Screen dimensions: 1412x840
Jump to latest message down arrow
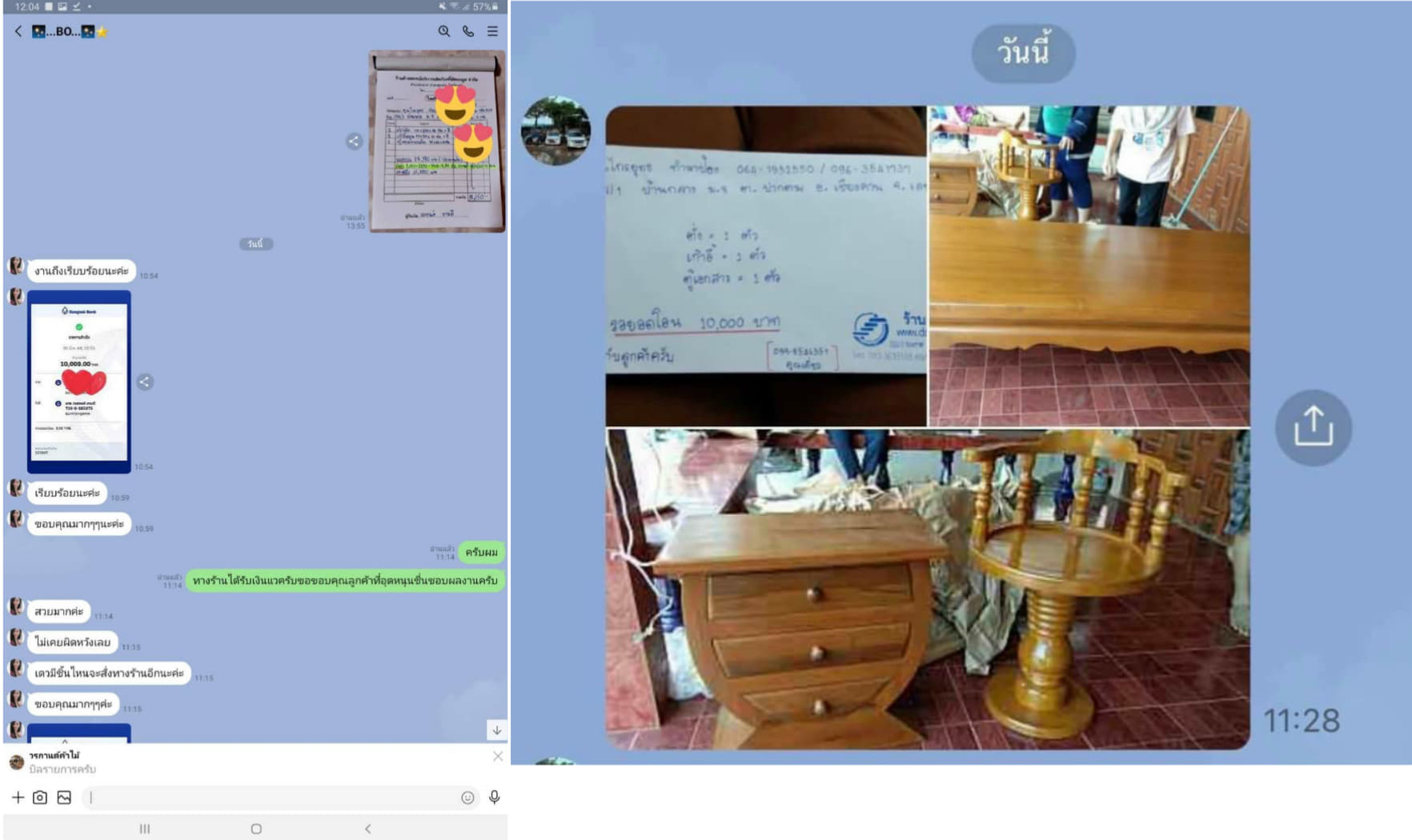[496, 730]
